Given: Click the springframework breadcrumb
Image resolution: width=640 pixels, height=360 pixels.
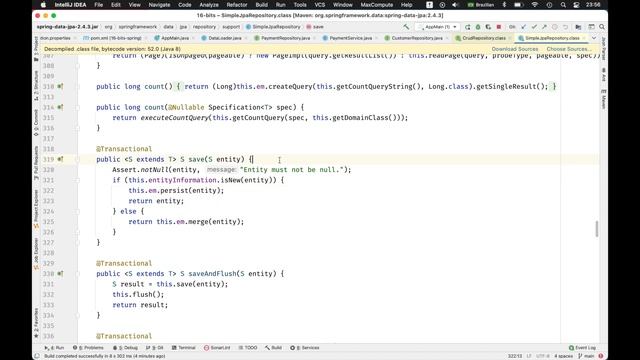Looking at the screenshot, I should click(x=138, y=27).
